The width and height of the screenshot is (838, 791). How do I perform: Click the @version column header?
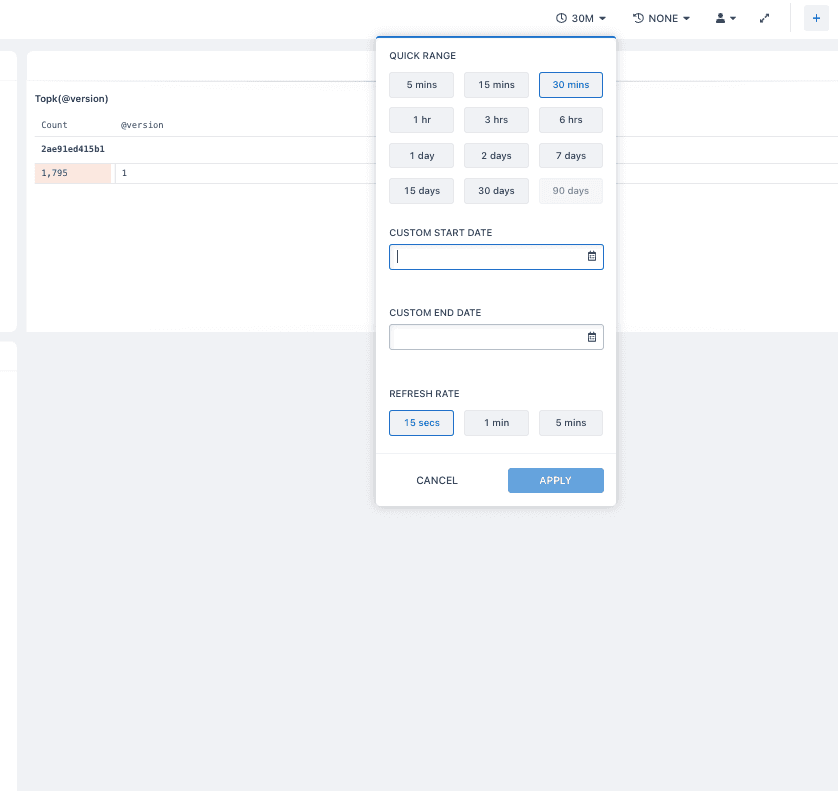142,125
